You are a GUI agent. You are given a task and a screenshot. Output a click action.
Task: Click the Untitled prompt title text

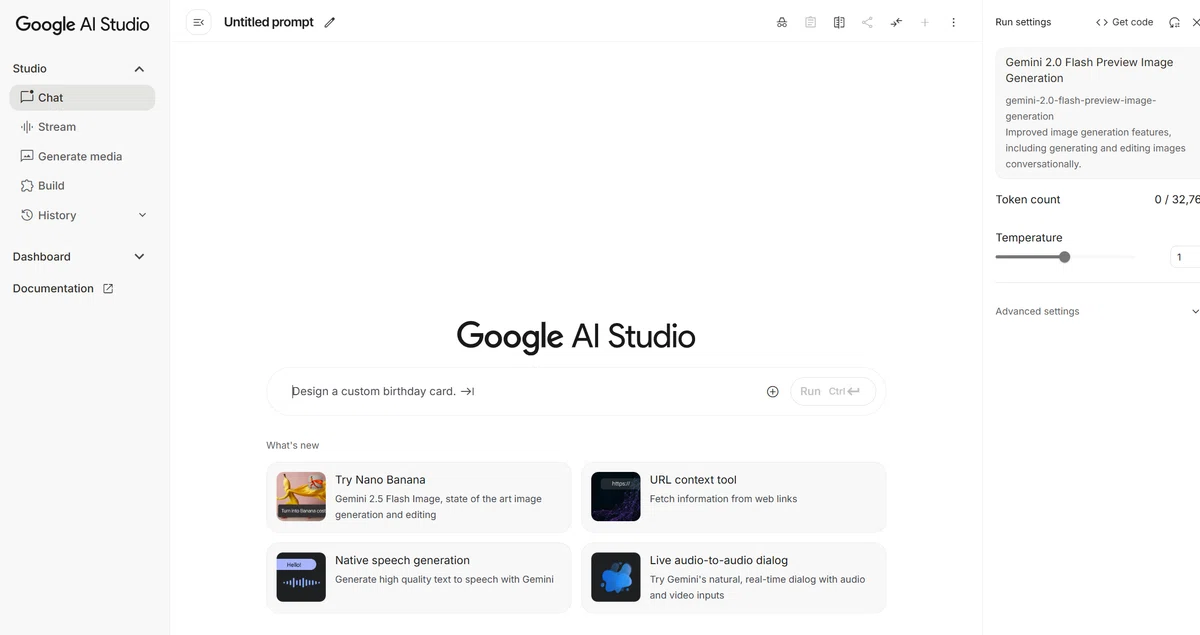(x=269, y=22)
